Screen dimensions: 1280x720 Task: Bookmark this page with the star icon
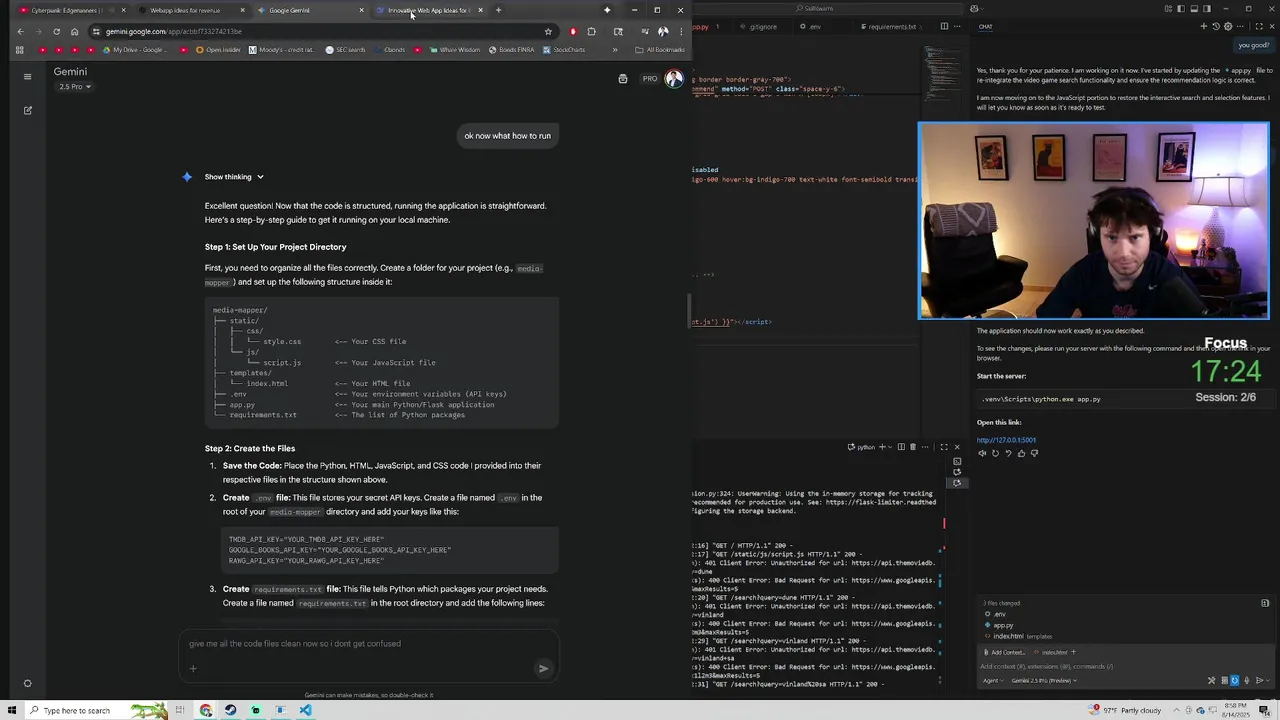pyautogui.click(x=548, y=31)
